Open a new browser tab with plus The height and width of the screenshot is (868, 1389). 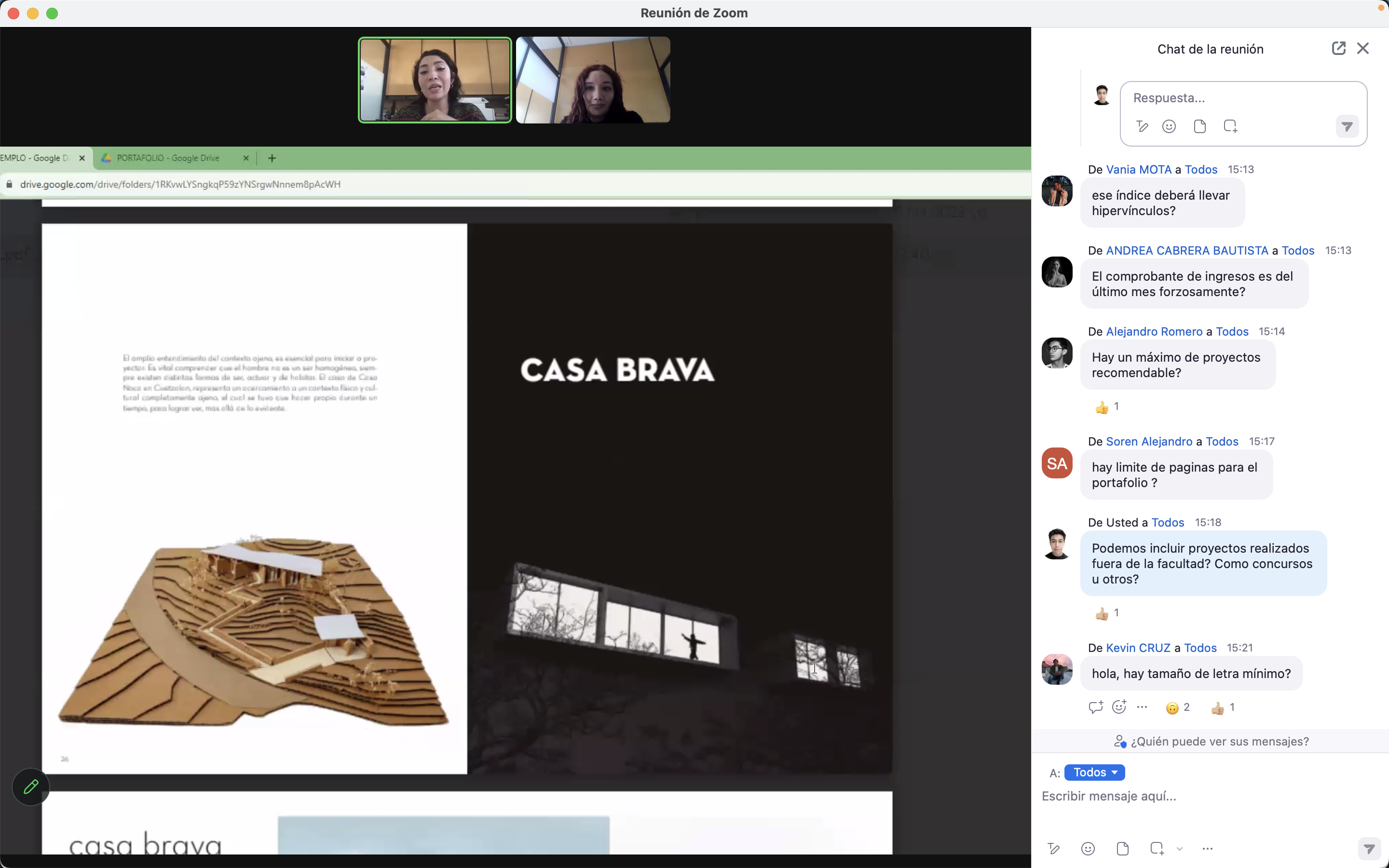(272, 158)
